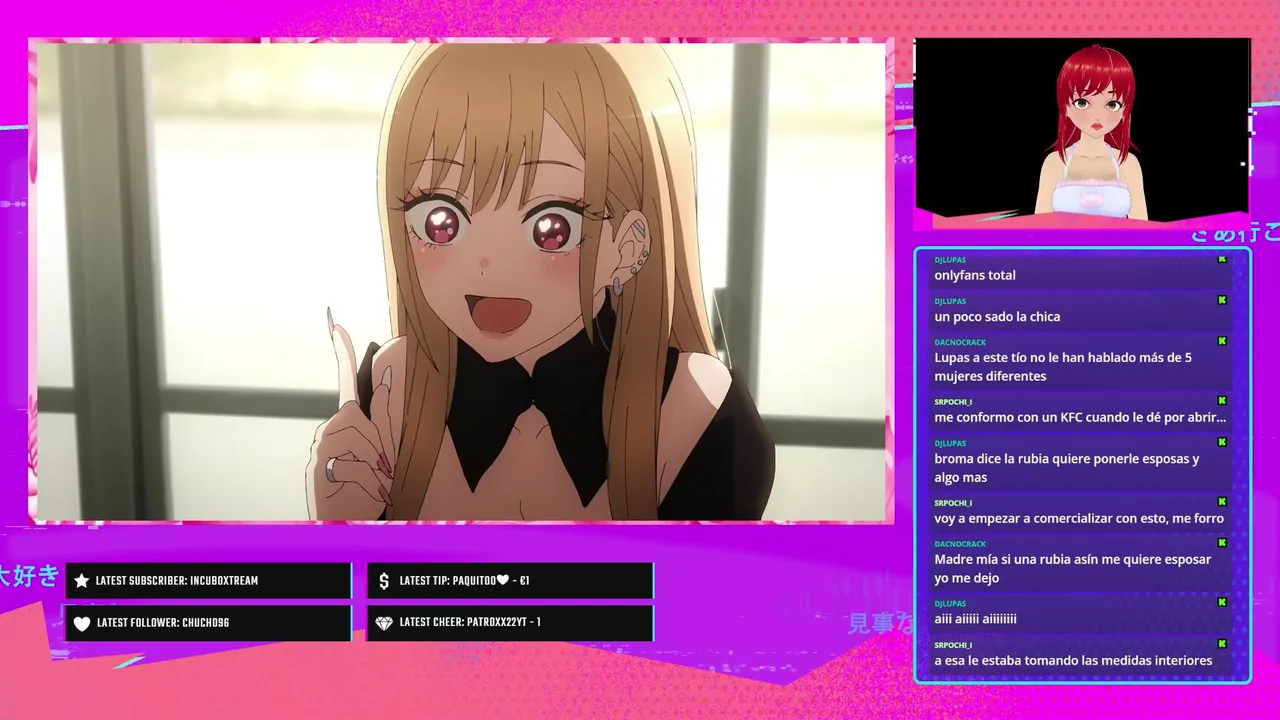Screen dimensions: 1280x720
Task: Click username SRPOCHI_I on 'me conformo con' message
Action: pos(953,402)
